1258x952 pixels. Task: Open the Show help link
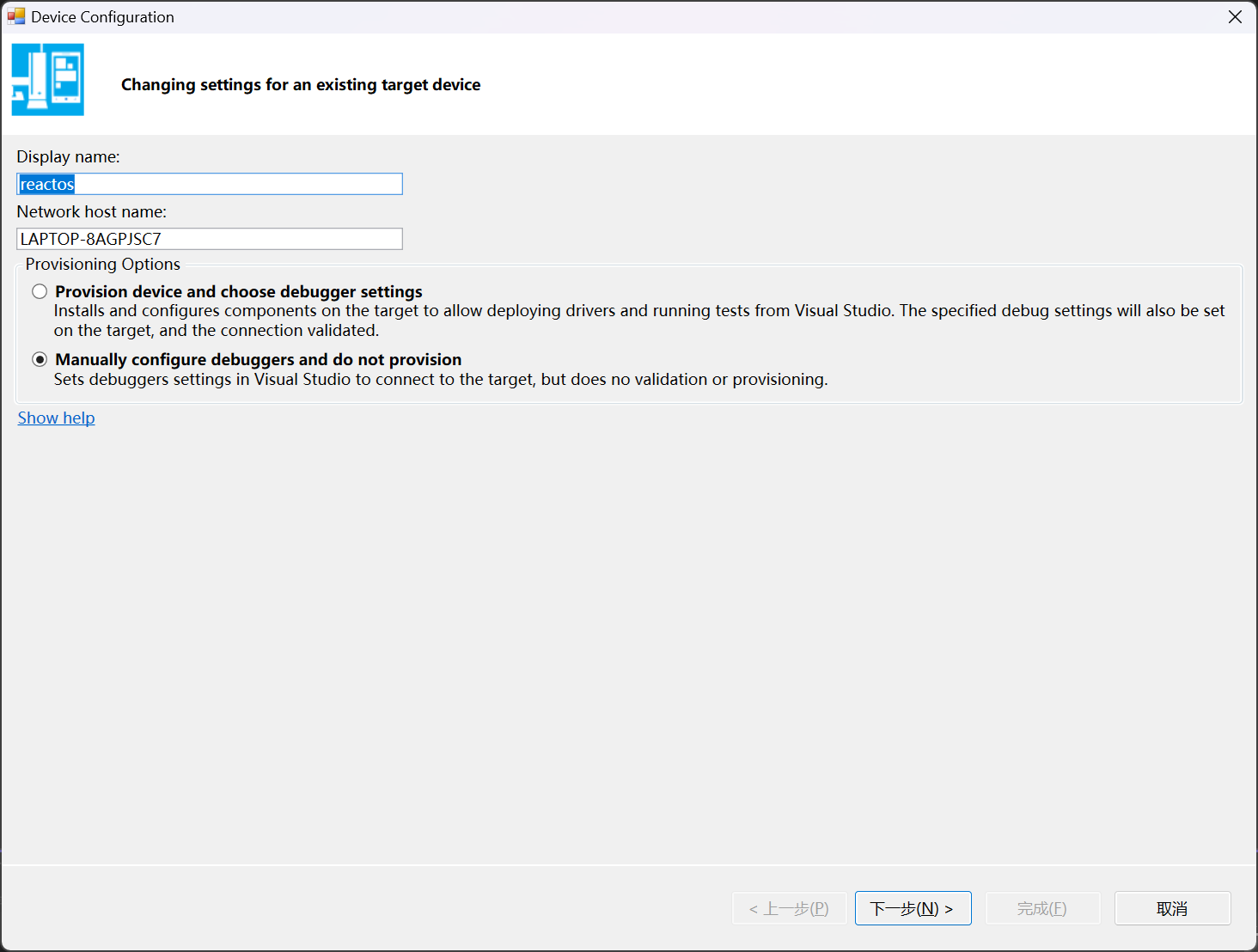pyautogui.click(x=57, y=418)
